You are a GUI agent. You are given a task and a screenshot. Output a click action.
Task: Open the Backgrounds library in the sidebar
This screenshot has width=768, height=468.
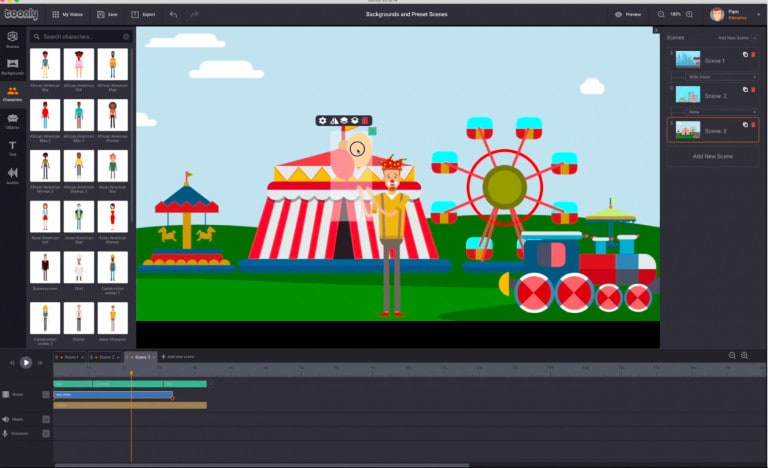12,66
